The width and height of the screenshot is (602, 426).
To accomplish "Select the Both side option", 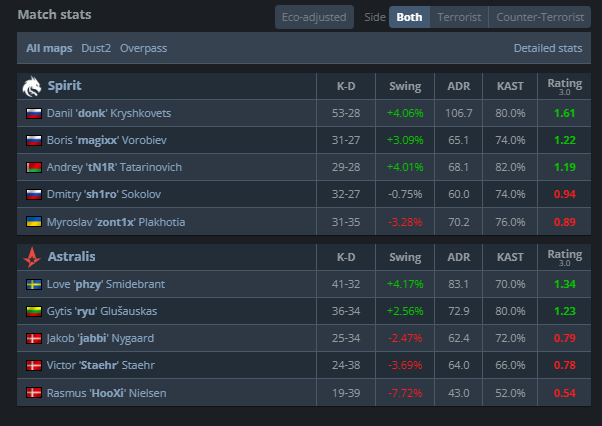I will (x=409, y=17).
